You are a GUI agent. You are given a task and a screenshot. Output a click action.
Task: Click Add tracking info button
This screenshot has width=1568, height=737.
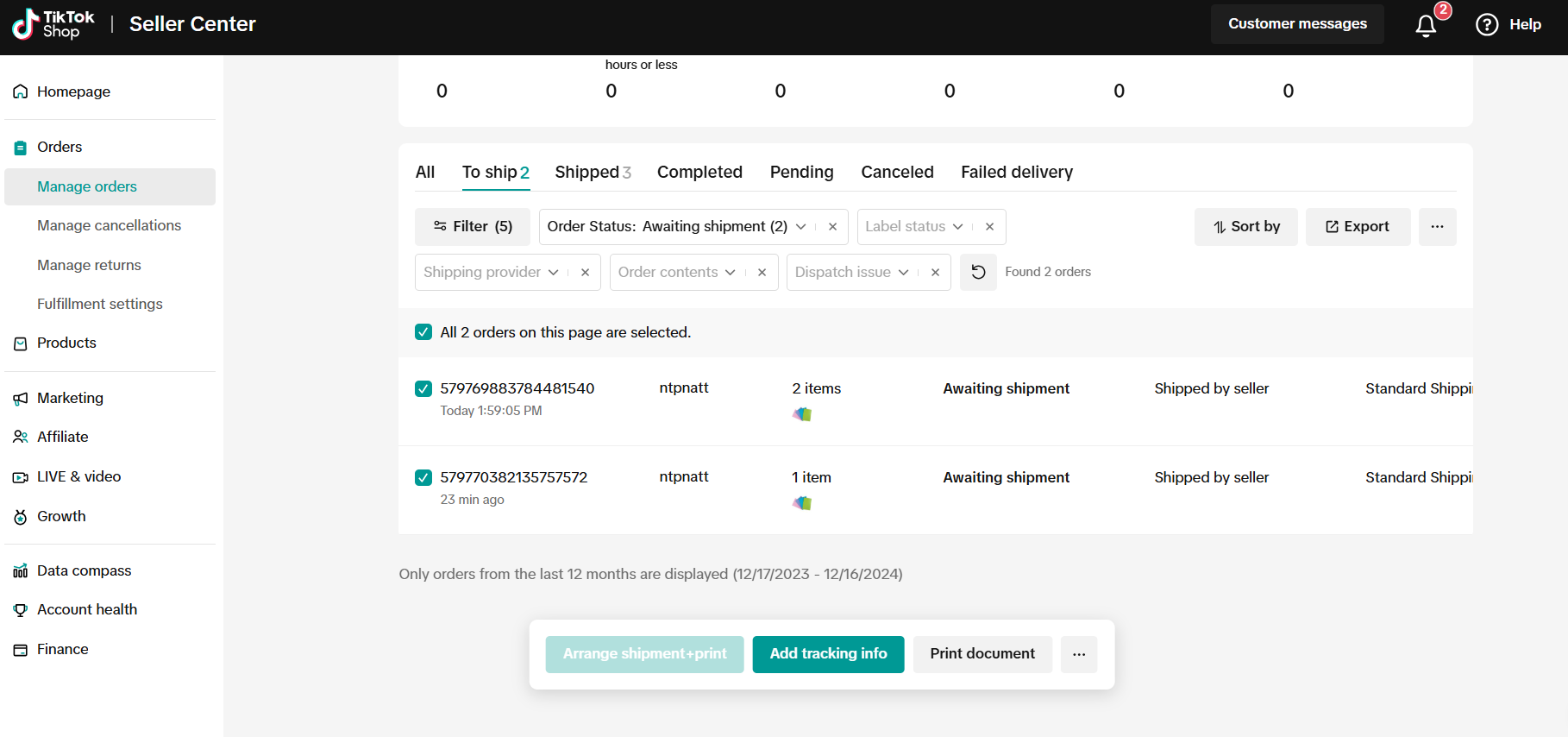[828, 654]
